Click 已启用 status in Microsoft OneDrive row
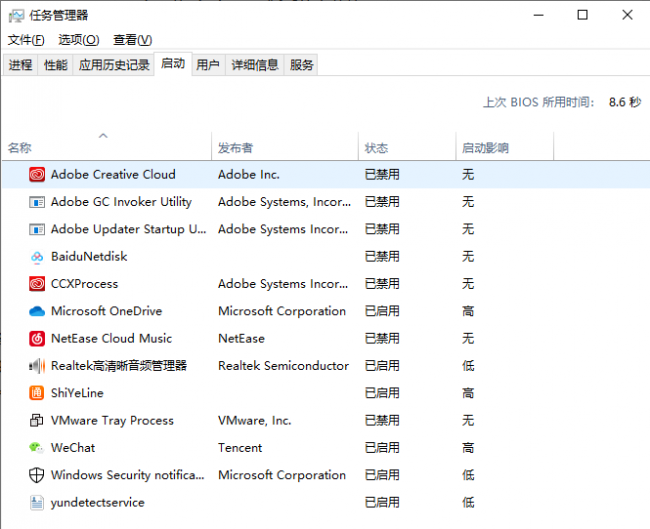The width and height of the screenshot is (650, 529). point(382,311)
